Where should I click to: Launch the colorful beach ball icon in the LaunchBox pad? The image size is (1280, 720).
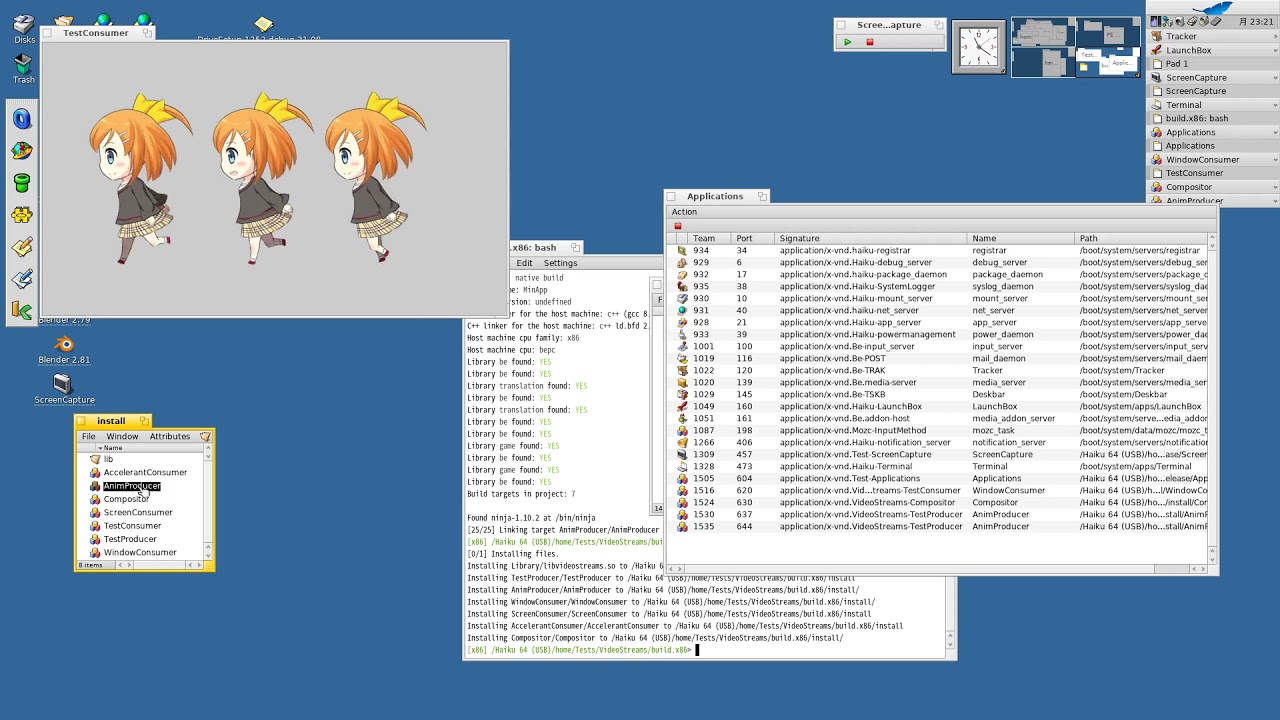[22, 151]
